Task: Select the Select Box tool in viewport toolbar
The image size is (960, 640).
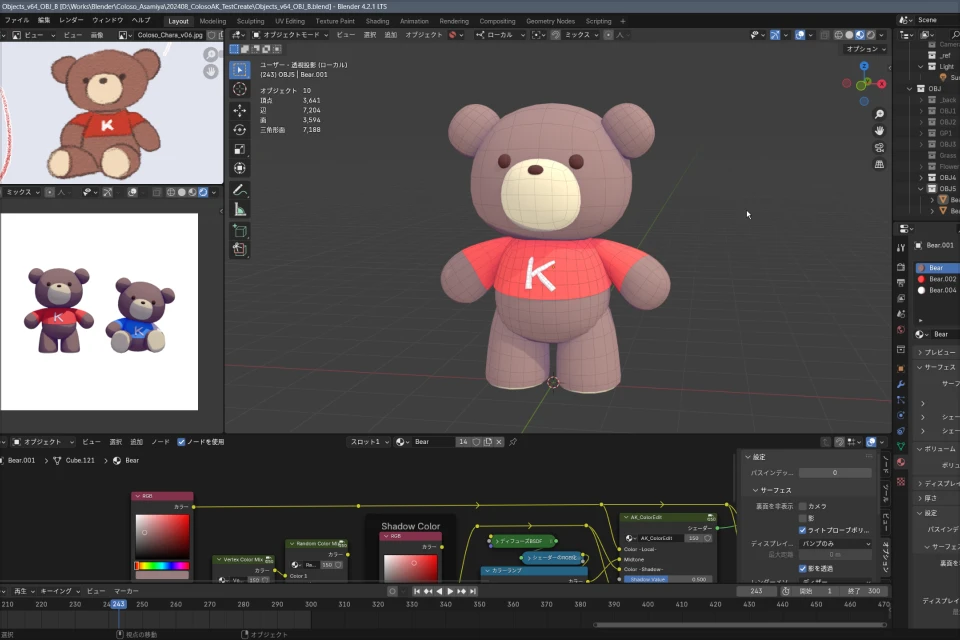Action: [x=239, y=70]
